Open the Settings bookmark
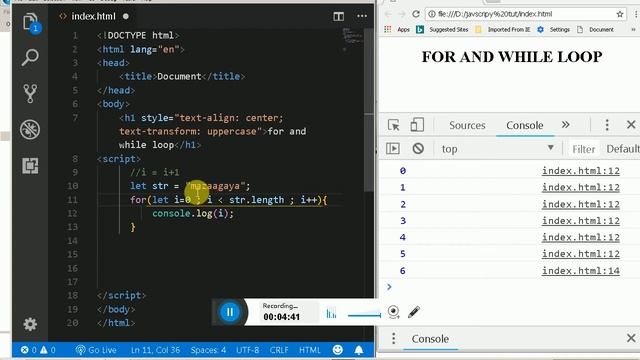The height and width of the screenshot is (360, 640). pyautogui.click(x=553, y=29)
